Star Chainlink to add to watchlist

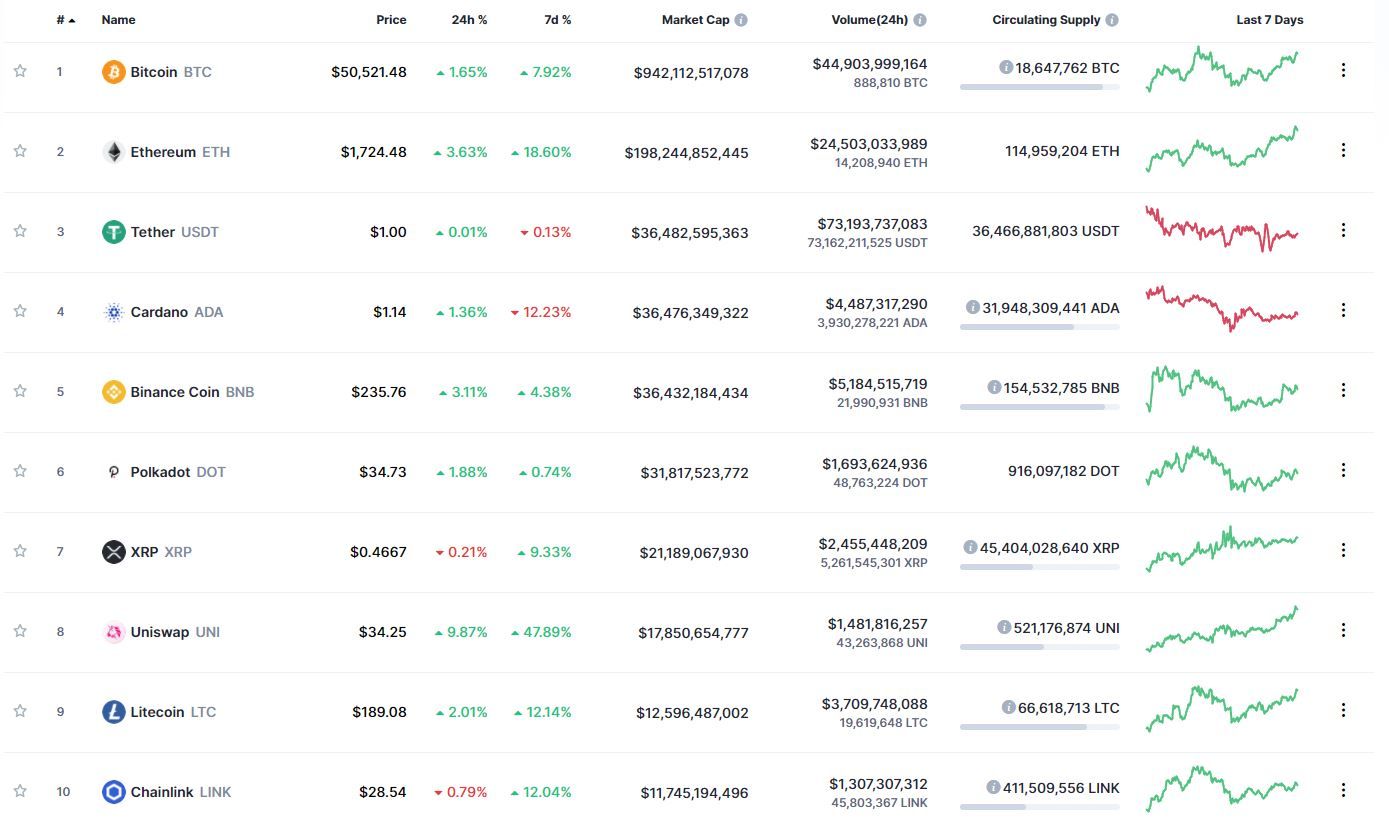point(20,791)
